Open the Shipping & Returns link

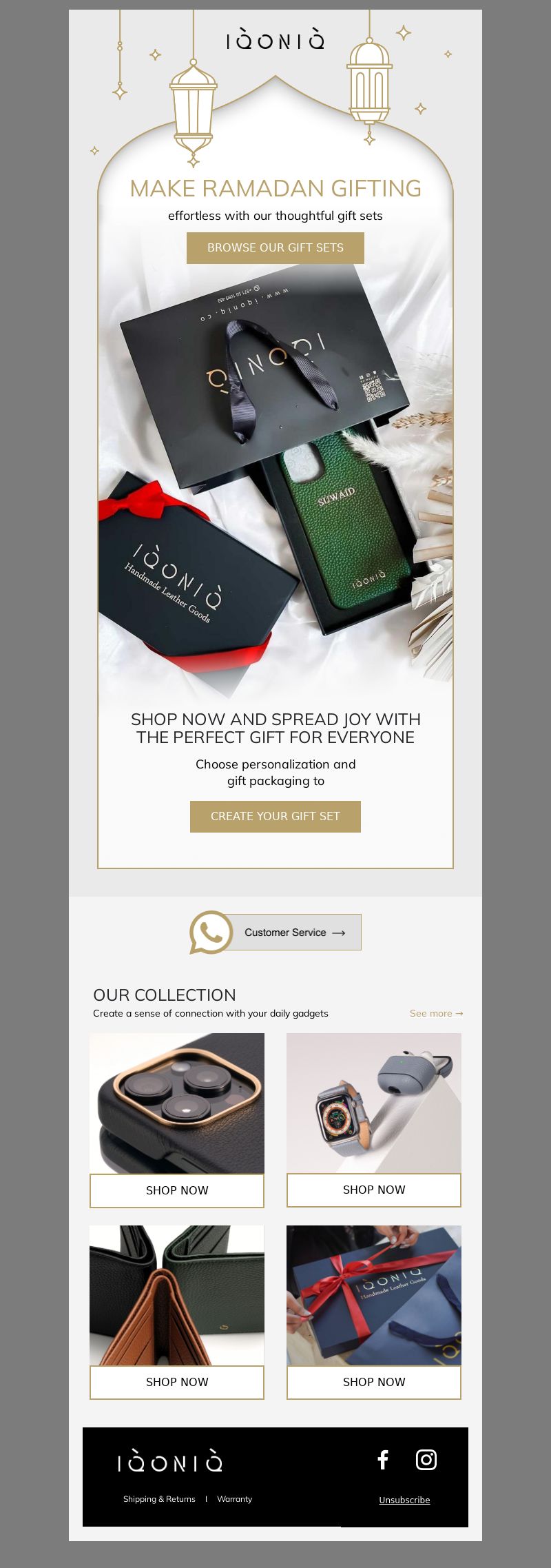[x=159, y=1499]
